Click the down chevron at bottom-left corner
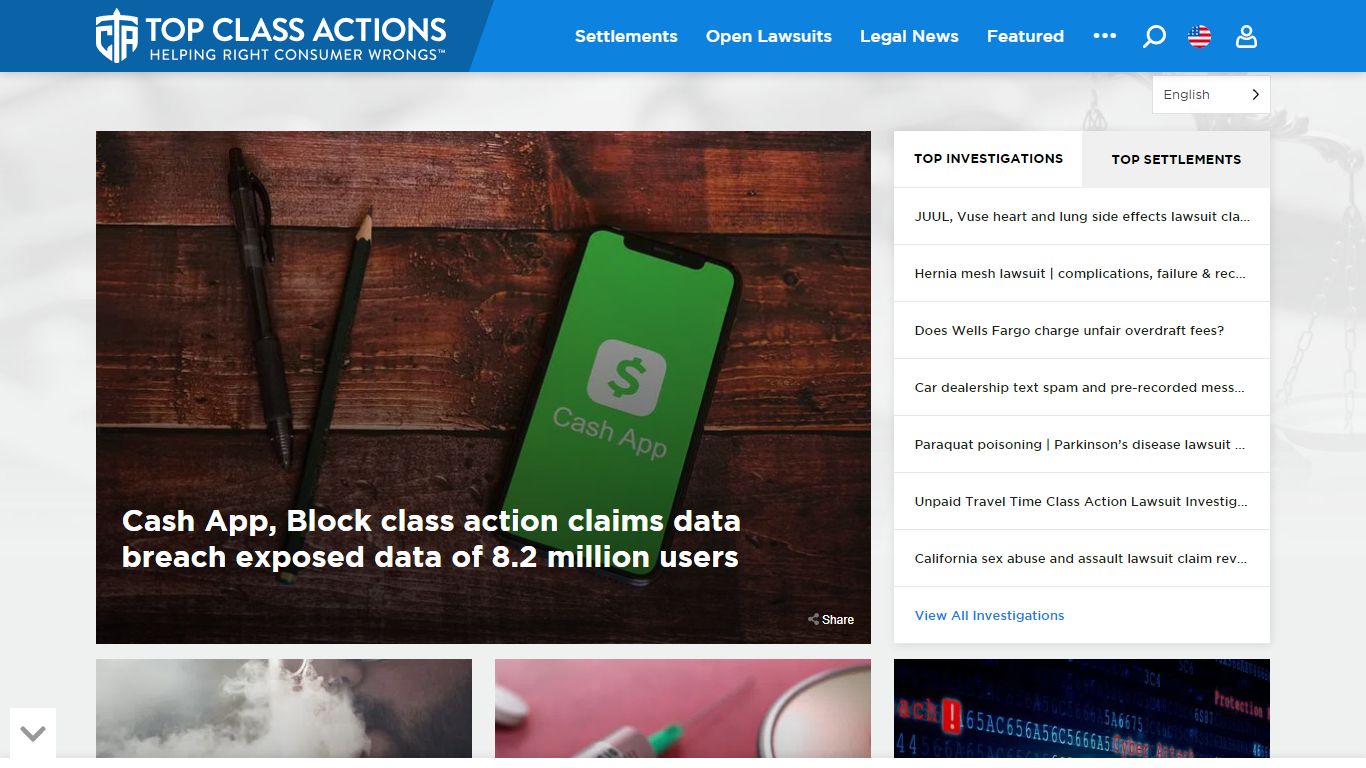Viewport: 1366px width, 768px height. pyautogui.click(x=33, y=733)
